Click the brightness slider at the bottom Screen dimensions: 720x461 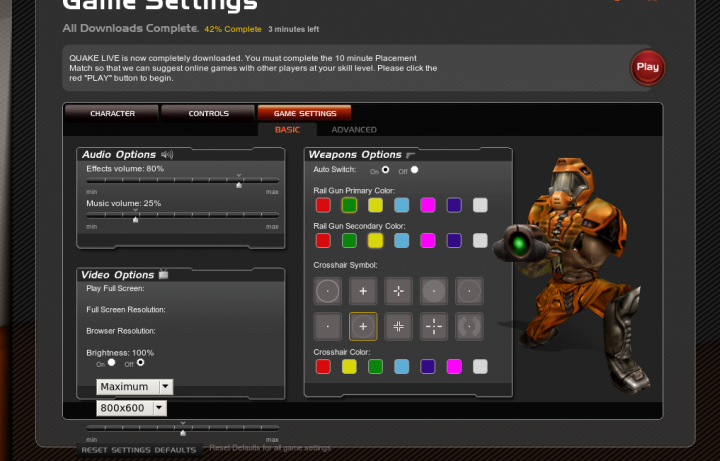183,428
